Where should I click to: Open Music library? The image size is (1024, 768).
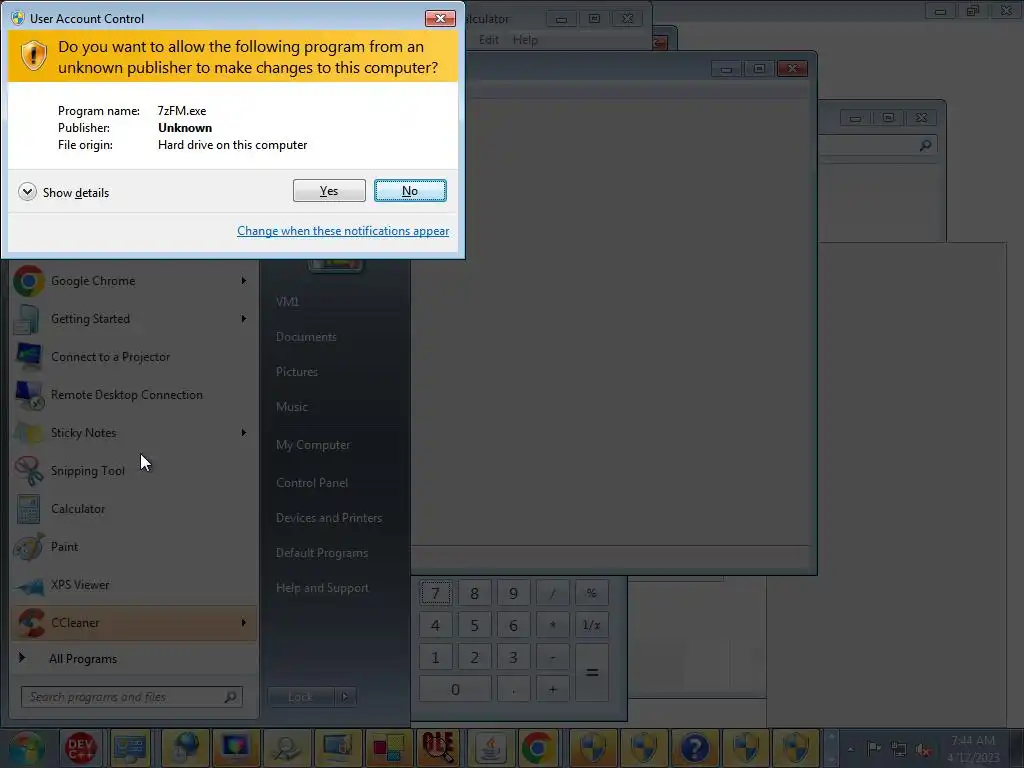pos(292,407)
